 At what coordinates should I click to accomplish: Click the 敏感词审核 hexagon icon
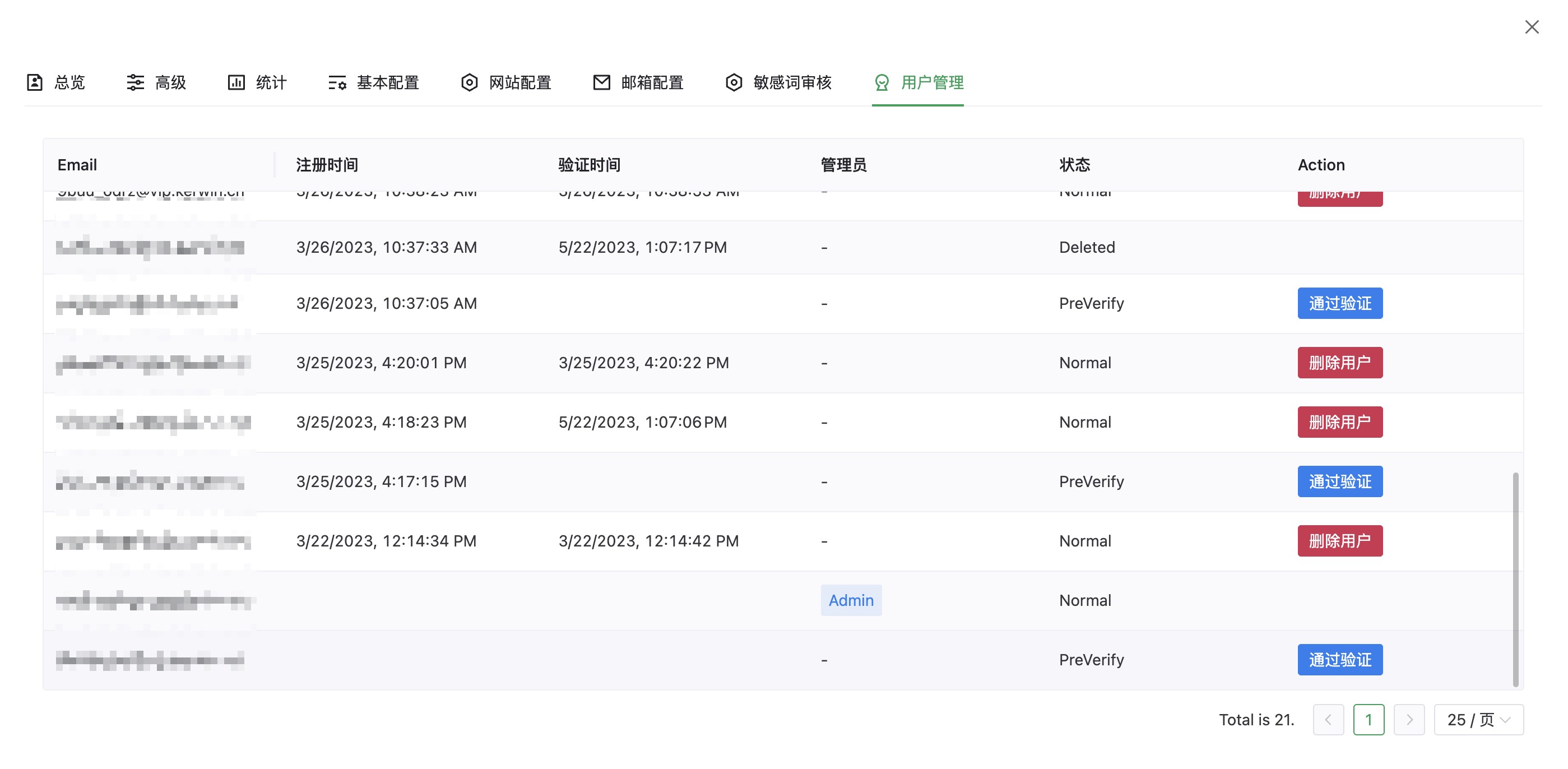734,82
